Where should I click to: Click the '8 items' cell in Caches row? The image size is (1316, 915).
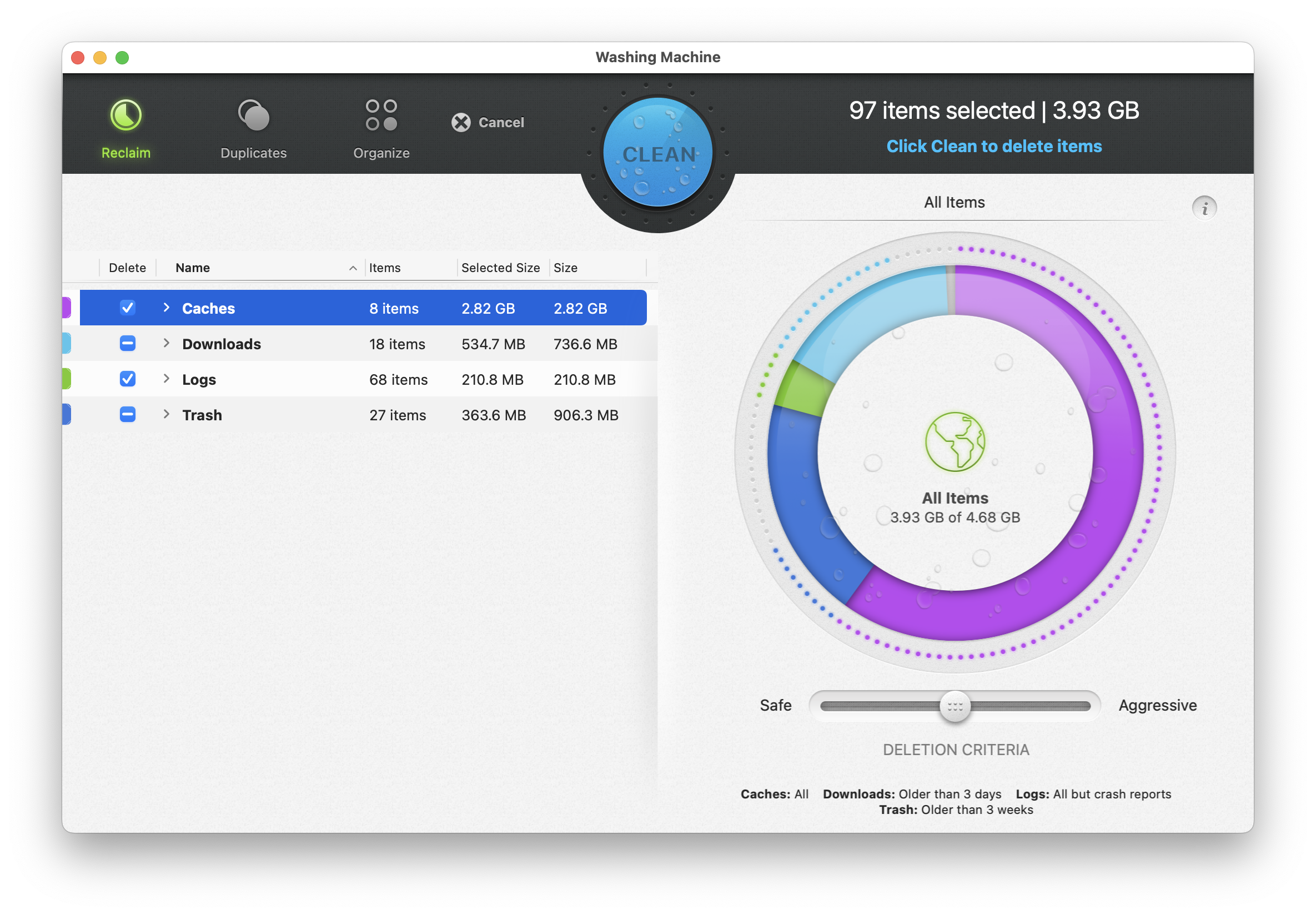[394, 308]
